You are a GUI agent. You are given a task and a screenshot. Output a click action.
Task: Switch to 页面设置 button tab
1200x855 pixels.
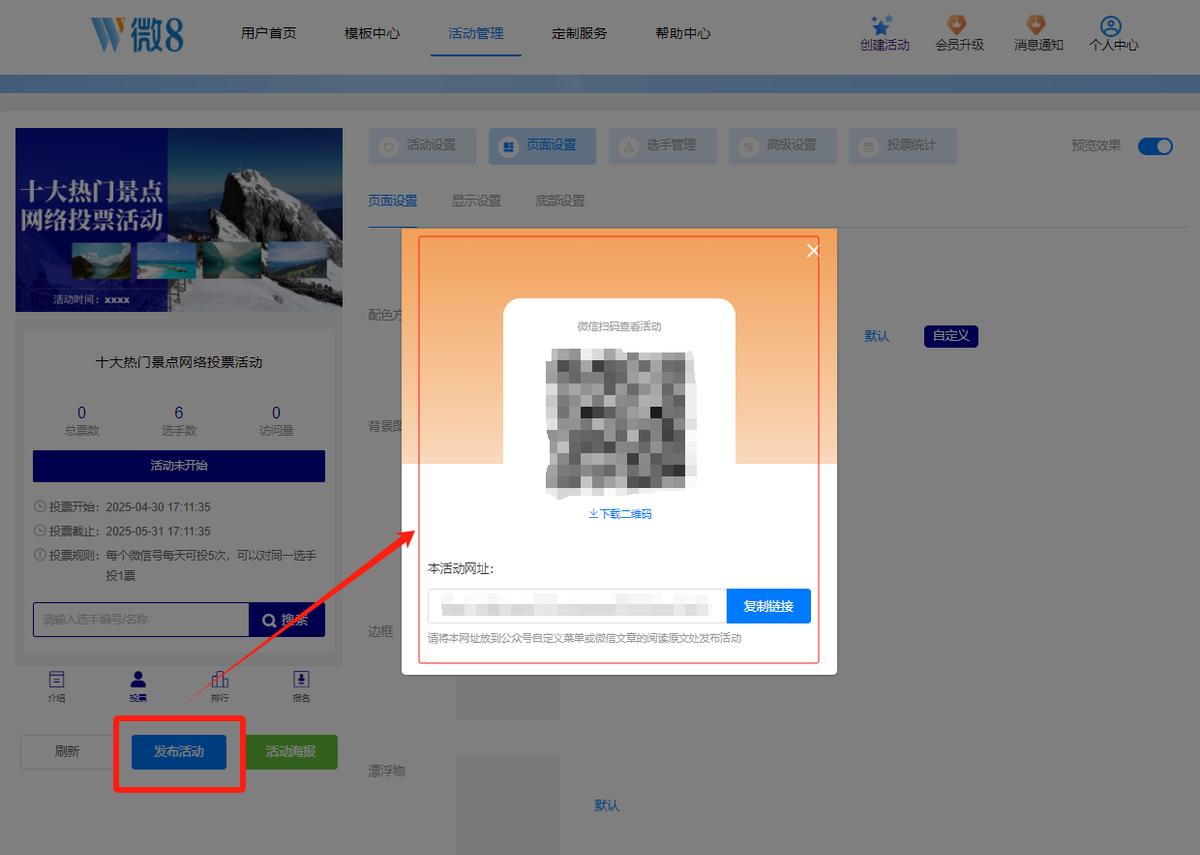coord(542,146)
